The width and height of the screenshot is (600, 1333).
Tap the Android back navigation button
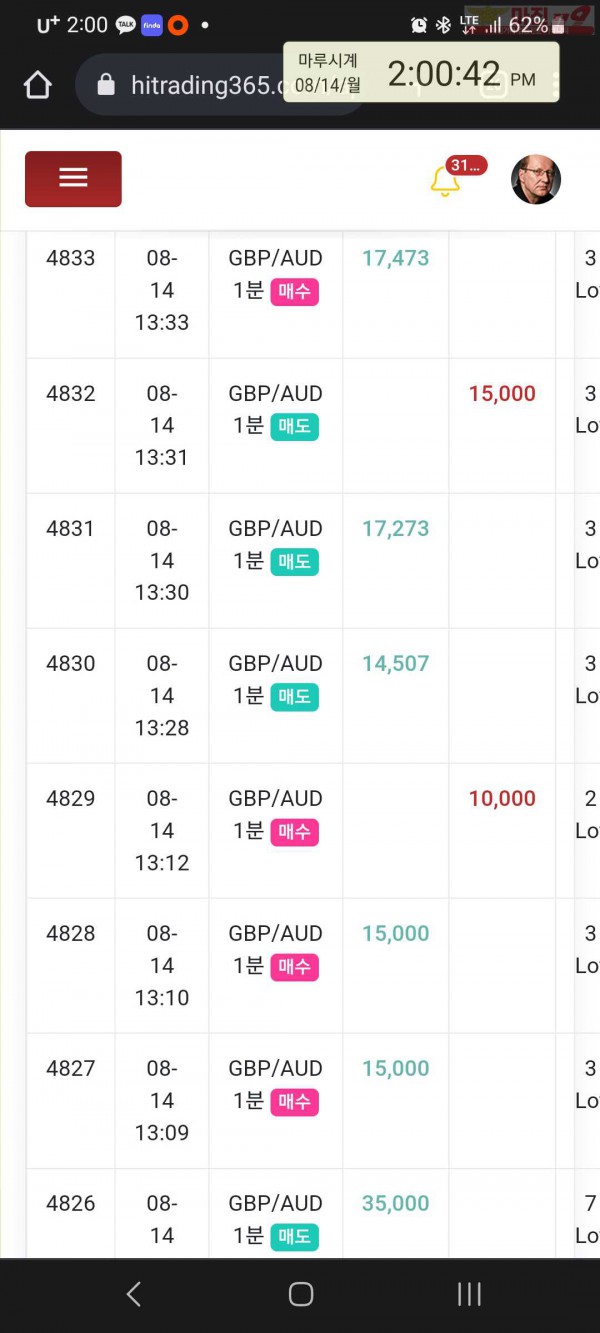[133, 1294]
